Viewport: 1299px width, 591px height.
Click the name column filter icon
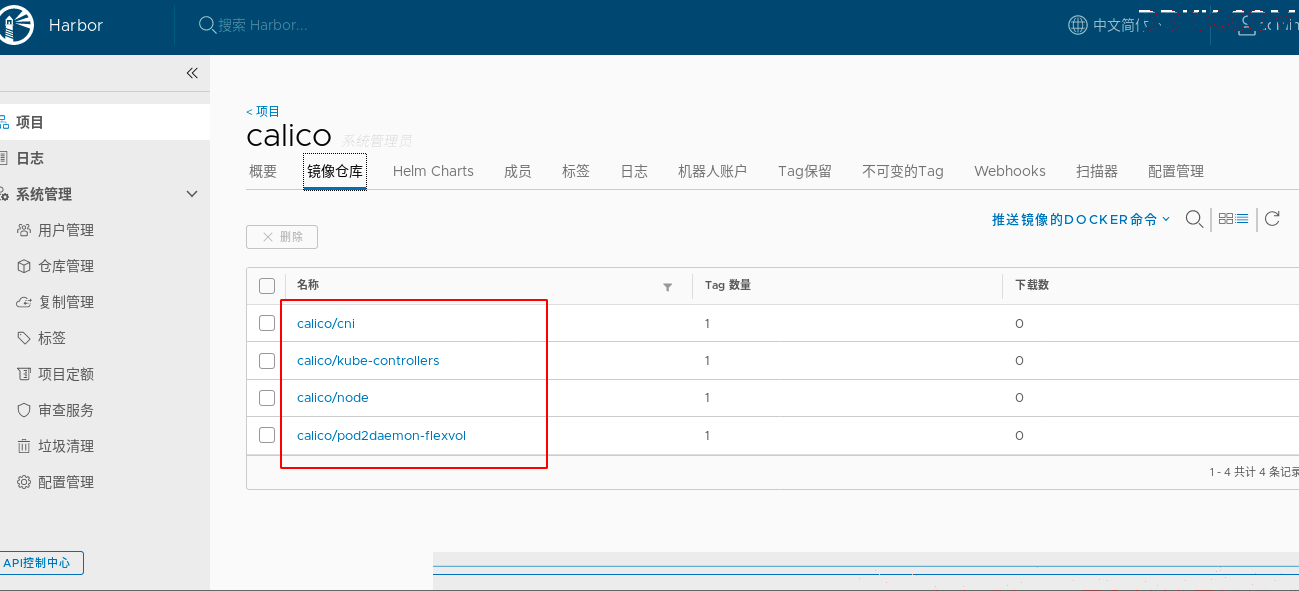[668, 287]
